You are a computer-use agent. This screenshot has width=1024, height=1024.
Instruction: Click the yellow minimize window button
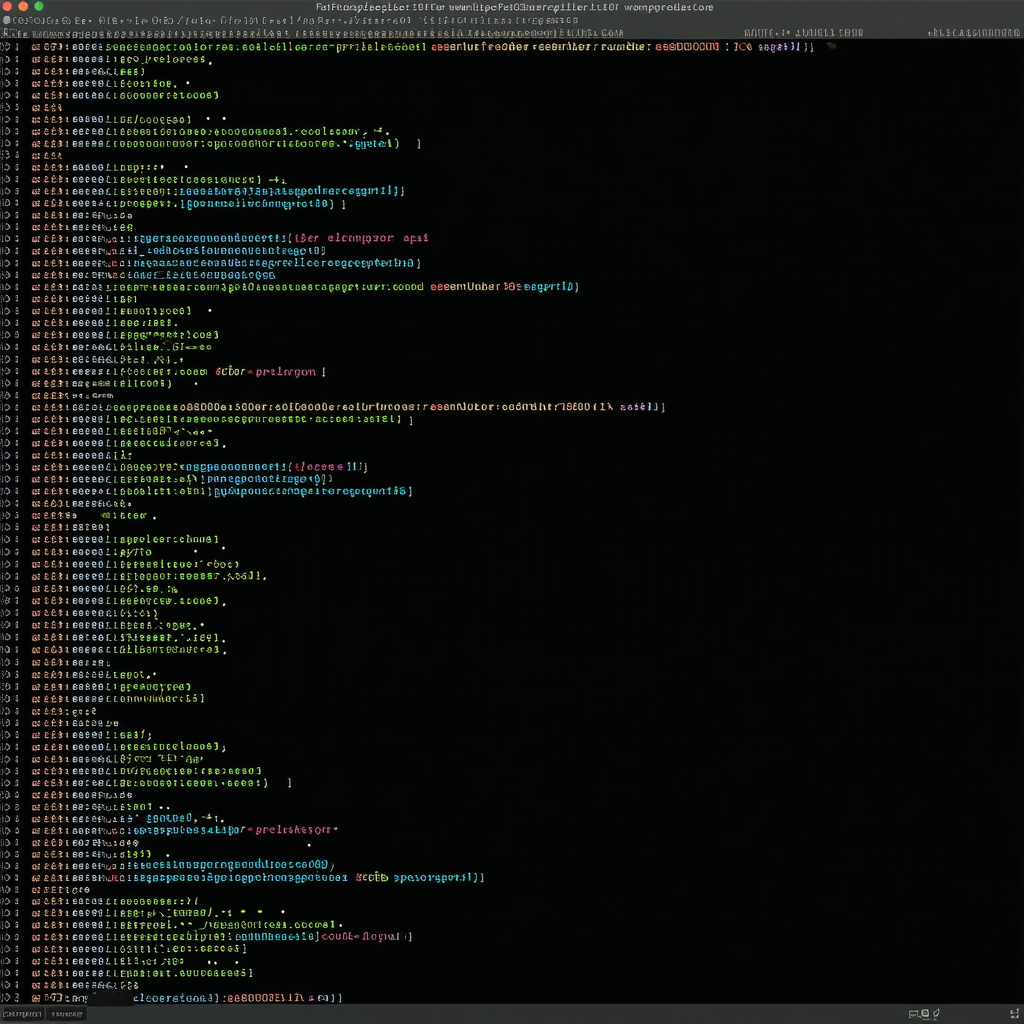coord(23,6)
